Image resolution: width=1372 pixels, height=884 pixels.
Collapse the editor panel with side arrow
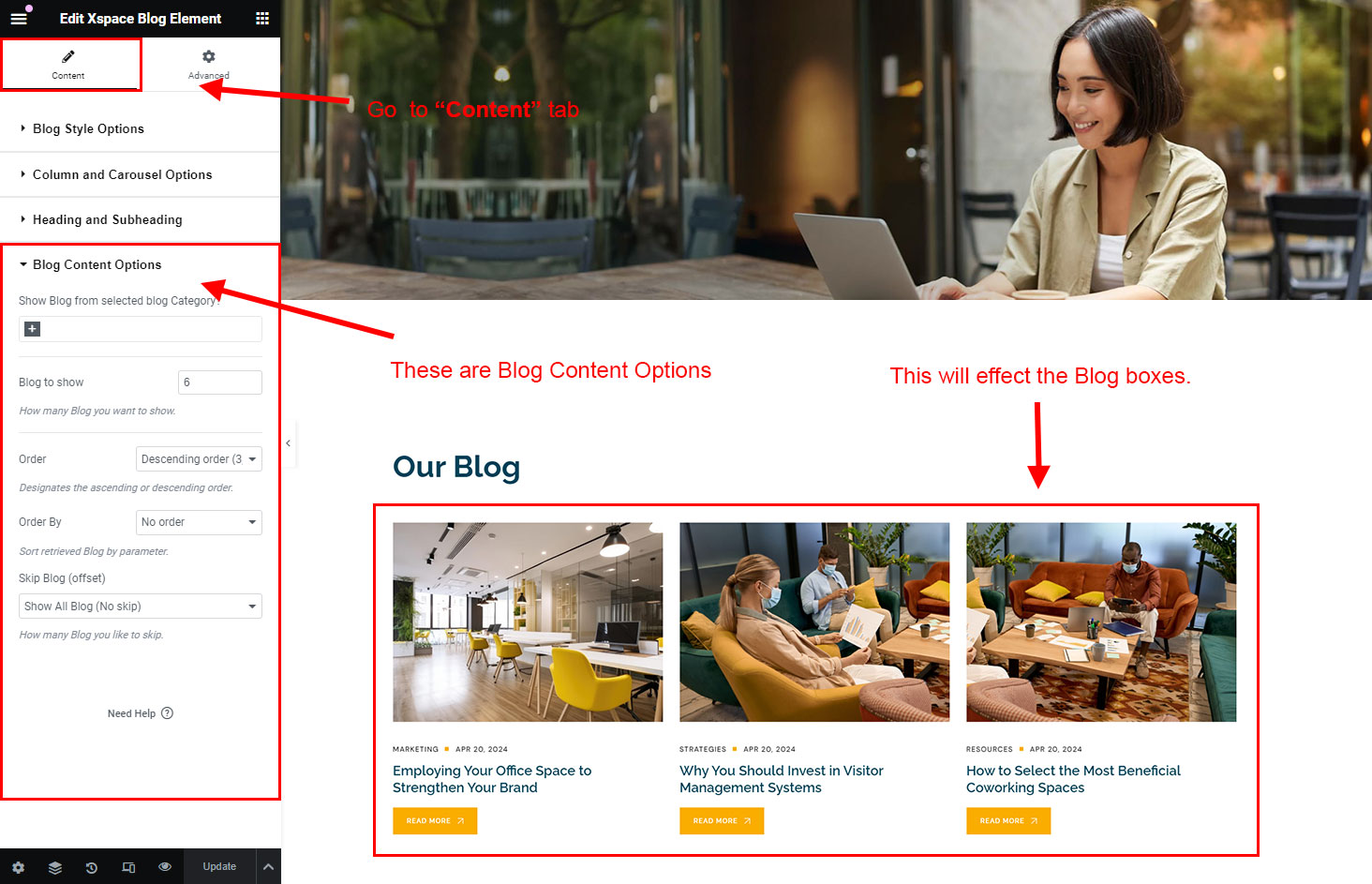[x=288, y=442]
